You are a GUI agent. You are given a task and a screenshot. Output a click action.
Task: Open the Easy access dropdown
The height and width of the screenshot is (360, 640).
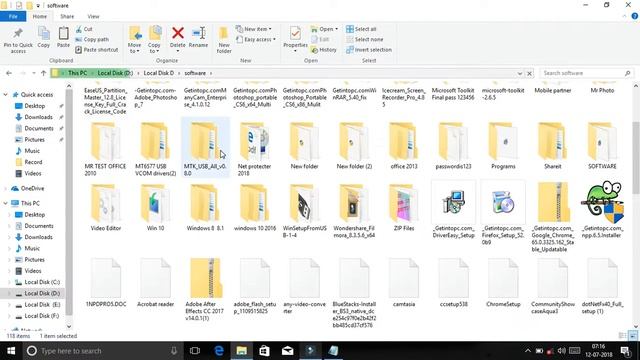click(256, 40)
